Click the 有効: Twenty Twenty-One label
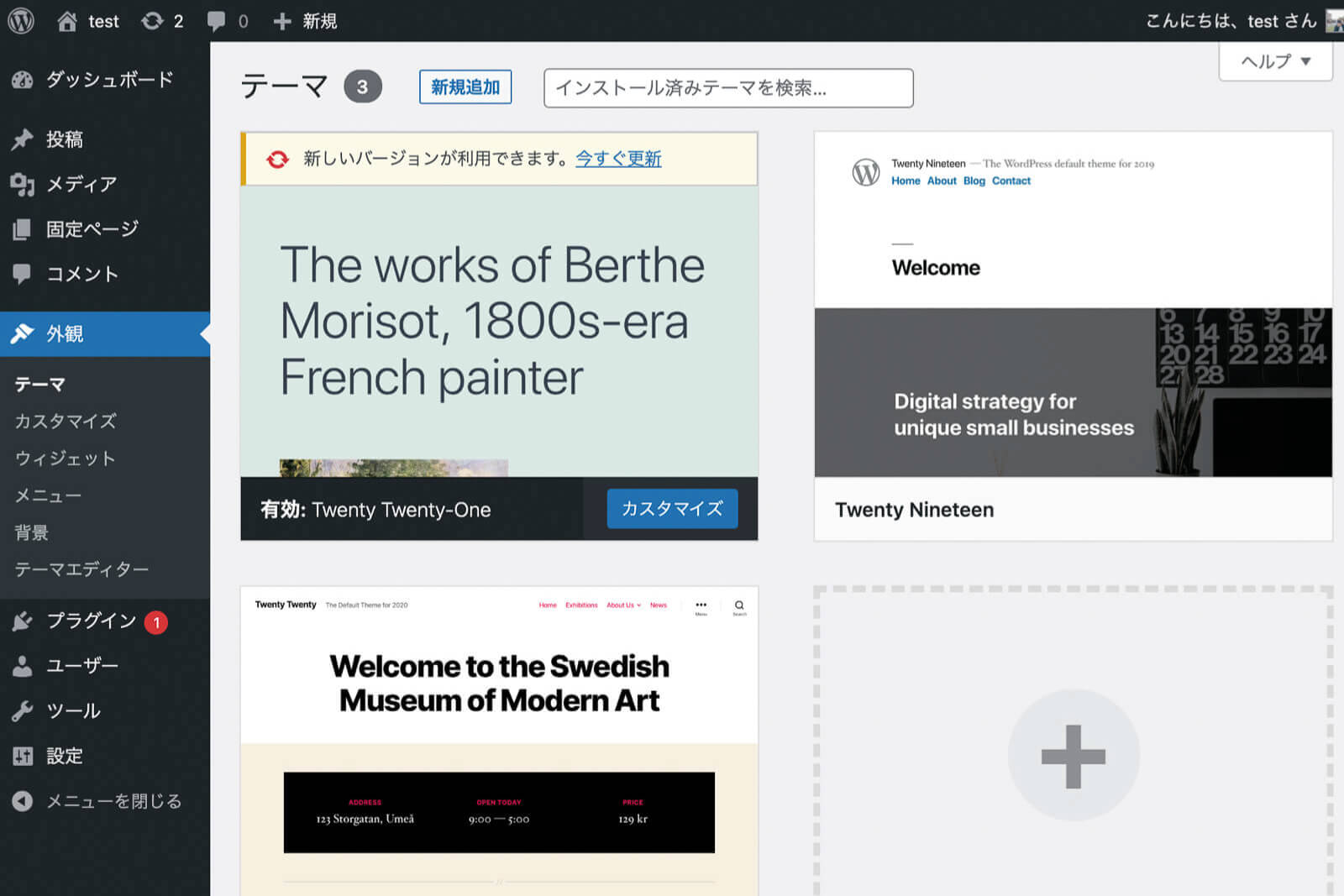 click(x=375, y=510)
